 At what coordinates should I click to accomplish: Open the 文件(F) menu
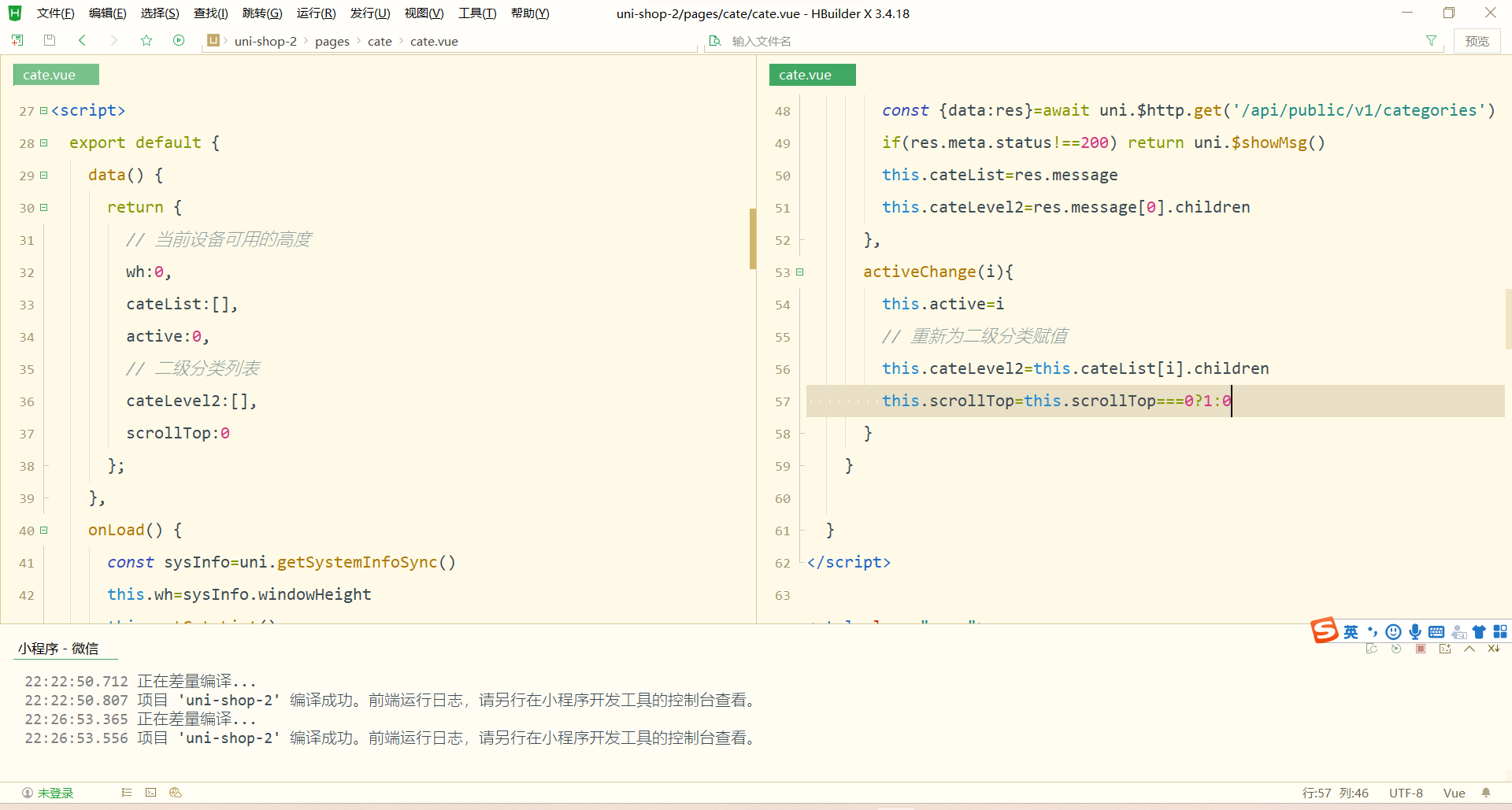55,13
